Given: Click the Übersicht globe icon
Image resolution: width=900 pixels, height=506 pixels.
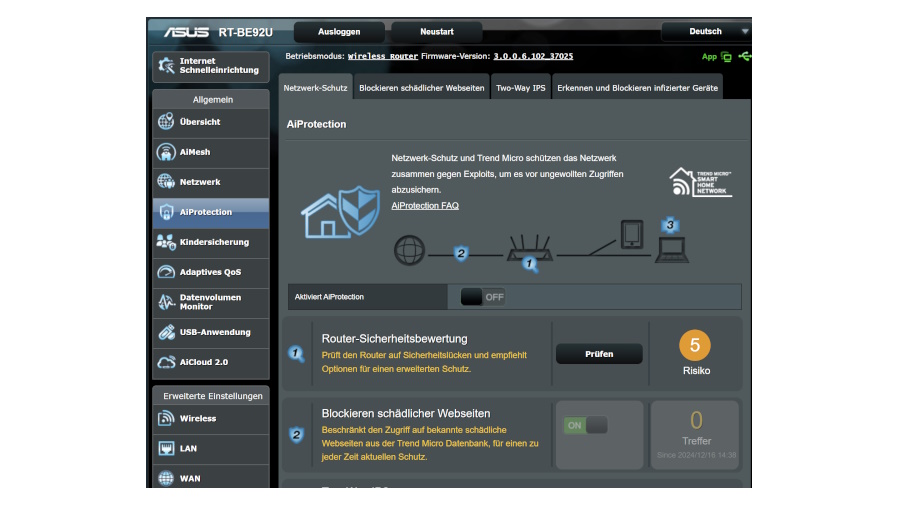Looking at the screenshot, I should coord(166,122).
